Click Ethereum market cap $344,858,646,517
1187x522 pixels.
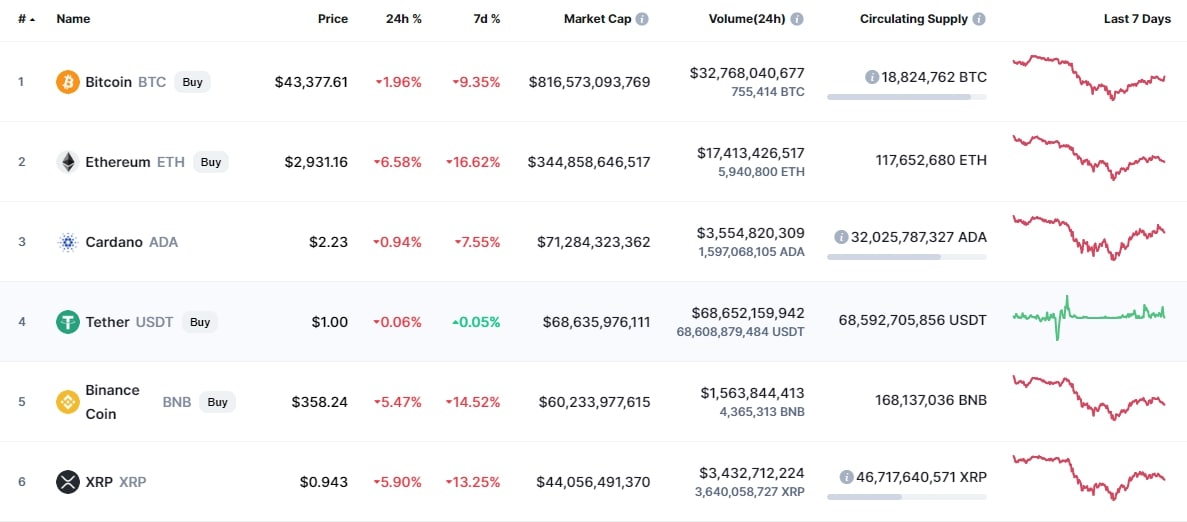pos(589,162)
